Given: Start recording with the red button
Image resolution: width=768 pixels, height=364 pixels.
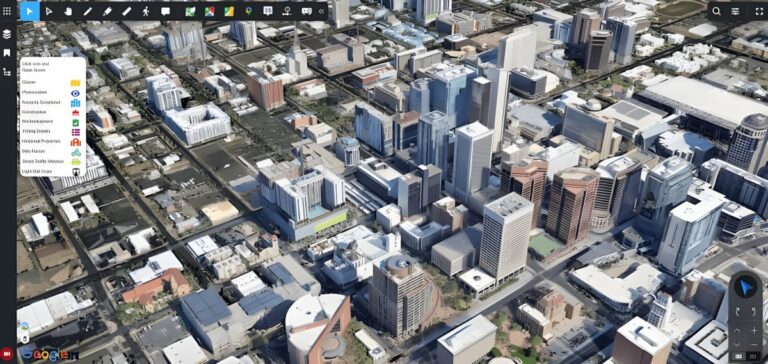Looking at the screenshot, I should pyautogui.click(x=7, y=354).
